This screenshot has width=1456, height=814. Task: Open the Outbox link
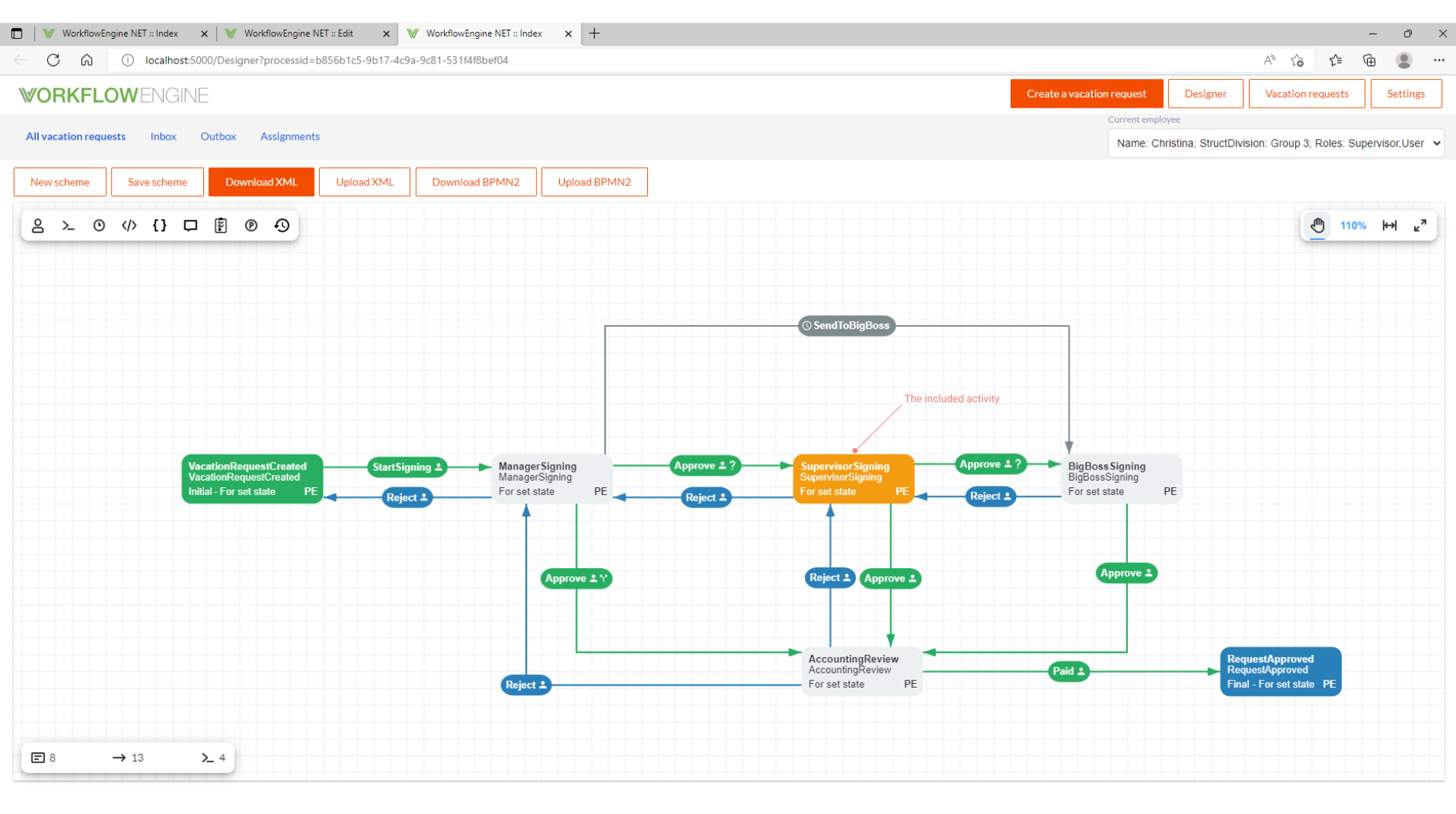click(218, 136)
